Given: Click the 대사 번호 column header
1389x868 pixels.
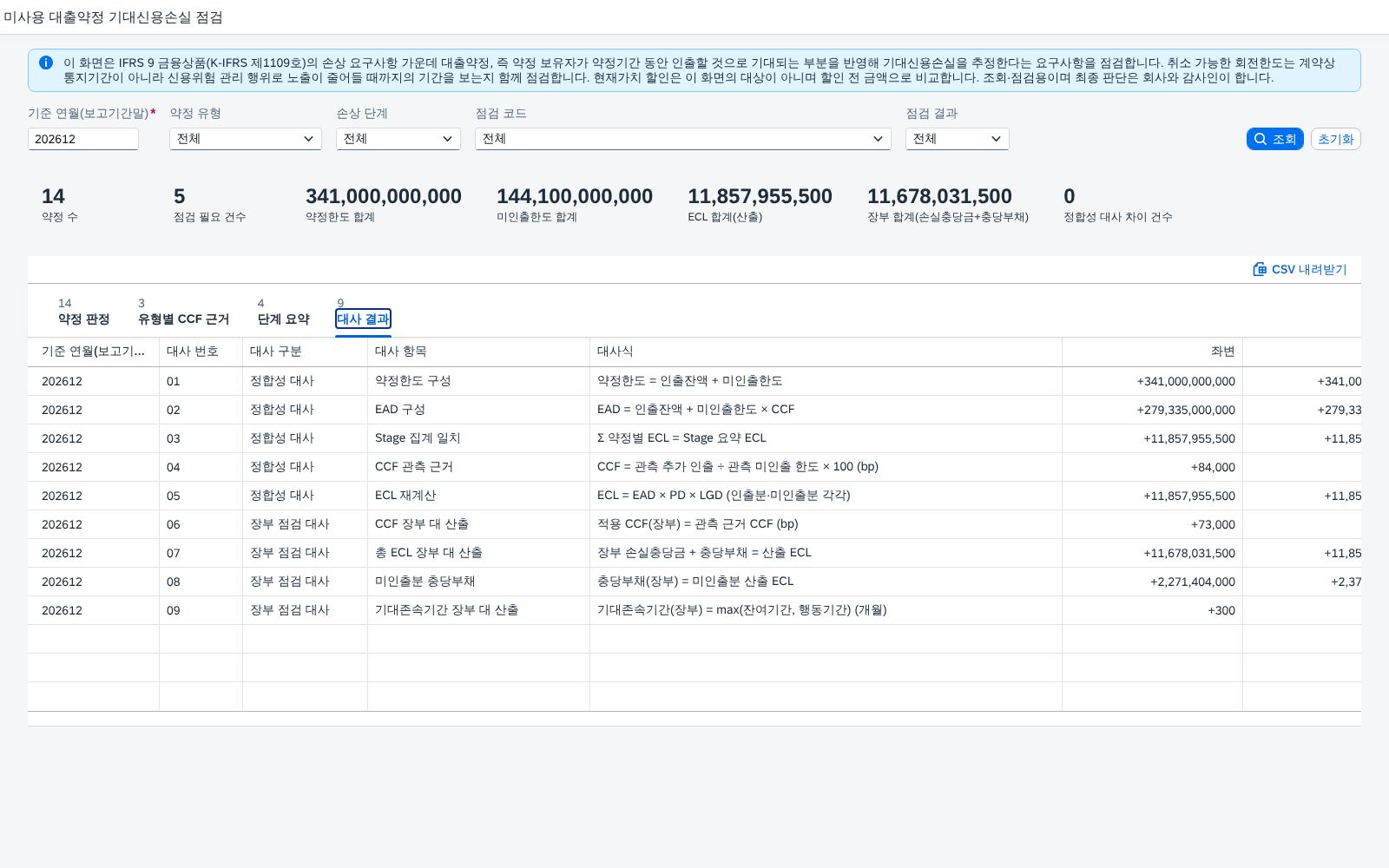Looking at the screenshot, I should [201, 352].
